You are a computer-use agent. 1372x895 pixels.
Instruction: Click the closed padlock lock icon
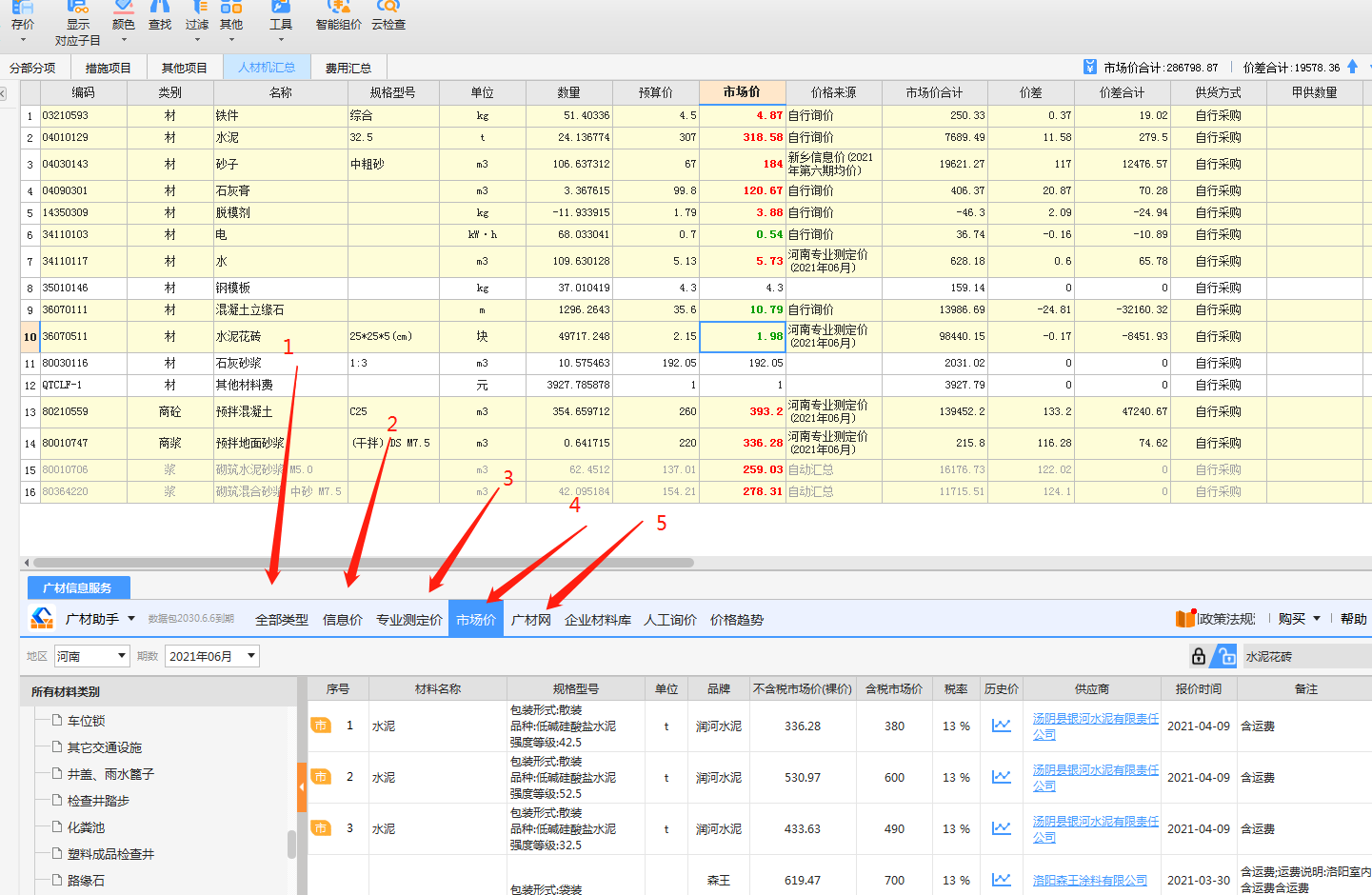click(x=1199, y=656)
